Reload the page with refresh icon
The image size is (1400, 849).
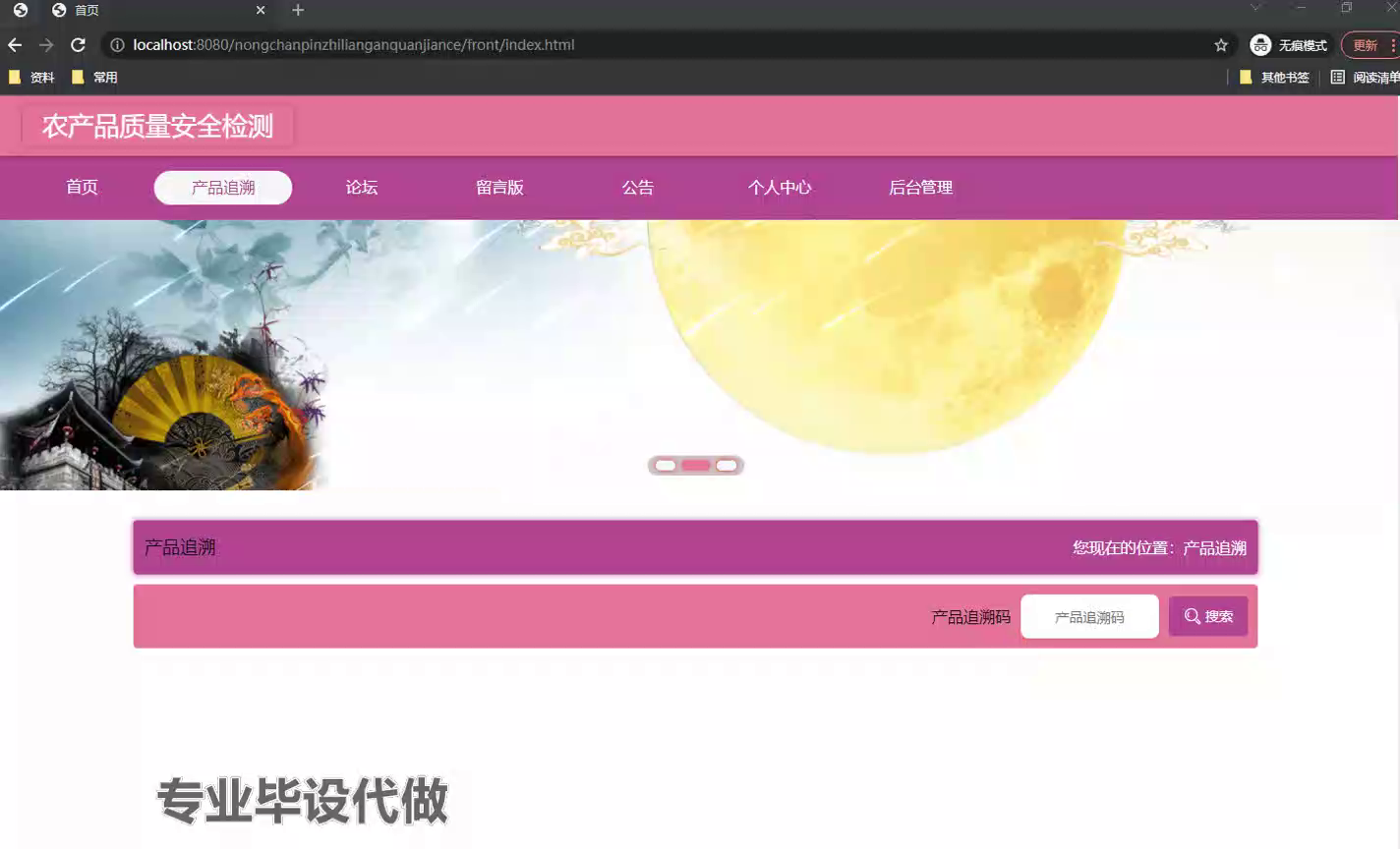tap(78, 45)
